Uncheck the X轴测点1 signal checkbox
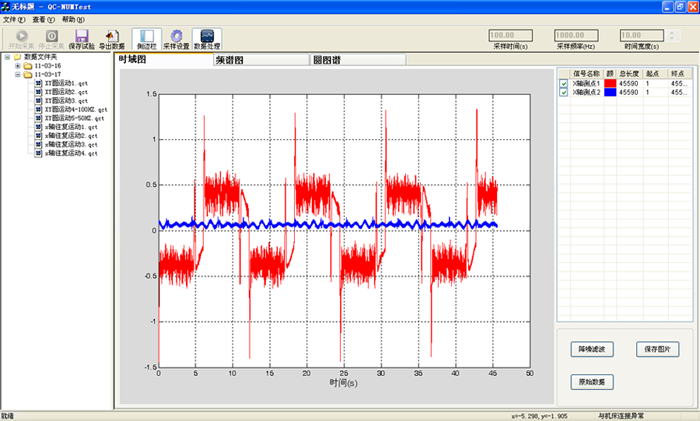 click(564, 83)
